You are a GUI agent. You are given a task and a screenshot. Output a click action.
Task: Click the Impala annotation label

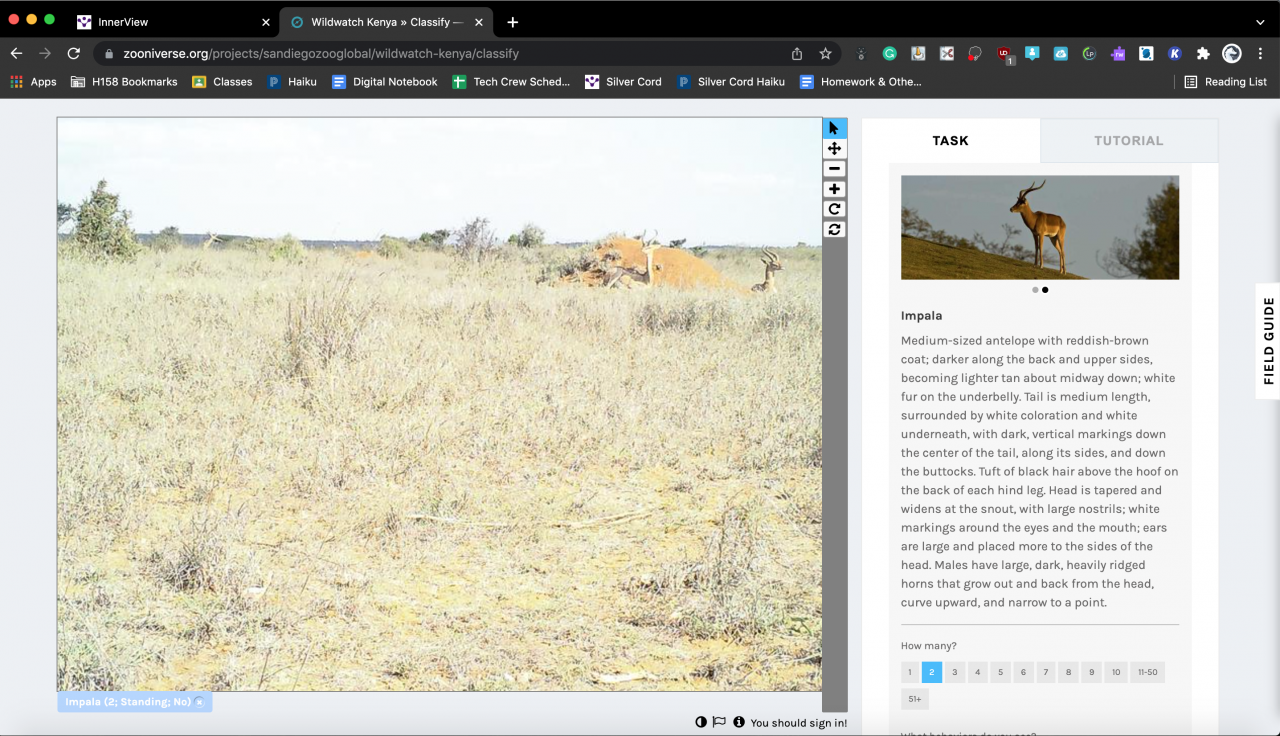point(128,702)
